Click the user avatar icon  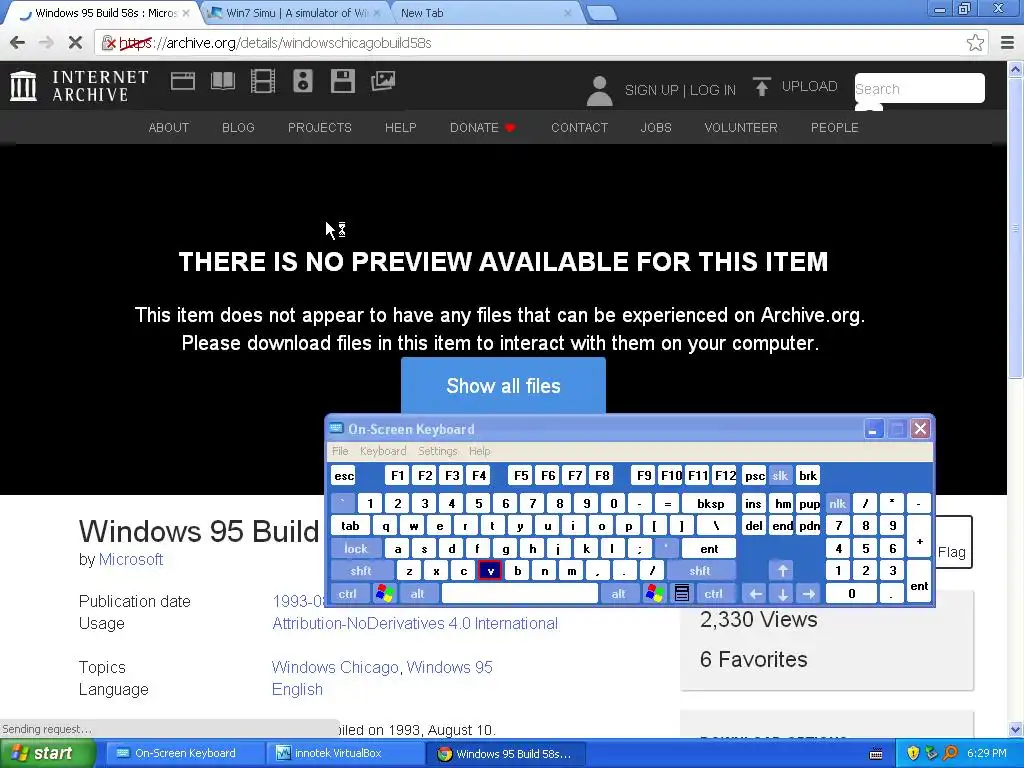[x=599, y=90]
